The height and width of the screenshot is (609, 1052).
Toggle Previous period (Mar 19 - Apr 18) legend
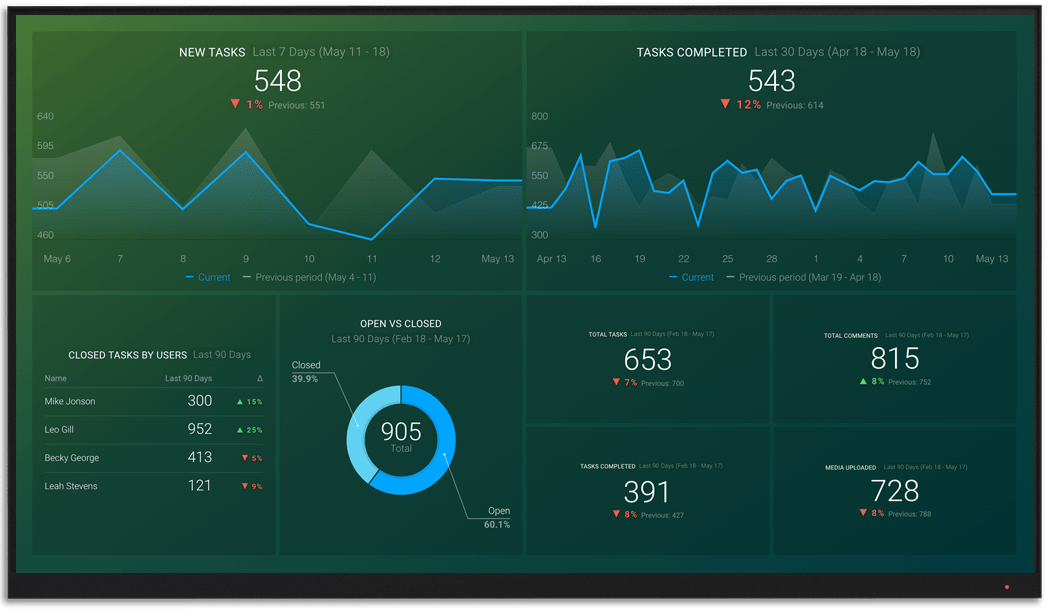(803, 277)
